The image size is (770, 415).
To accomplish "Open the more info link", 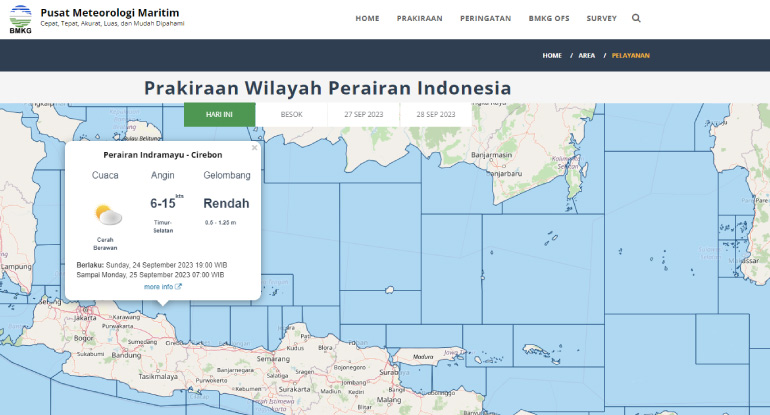I will pyautogui.click(x=158, y=287).
